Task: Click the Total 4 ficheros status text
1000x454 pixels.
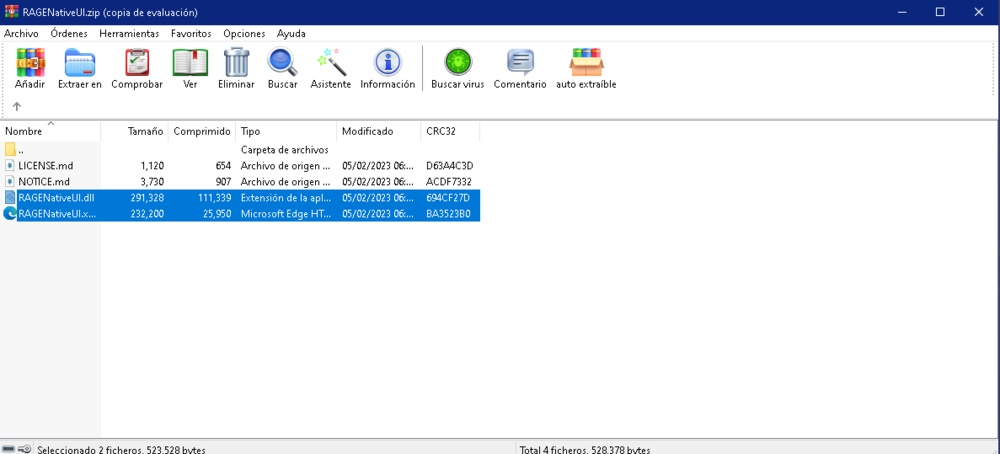Action: 585,450
